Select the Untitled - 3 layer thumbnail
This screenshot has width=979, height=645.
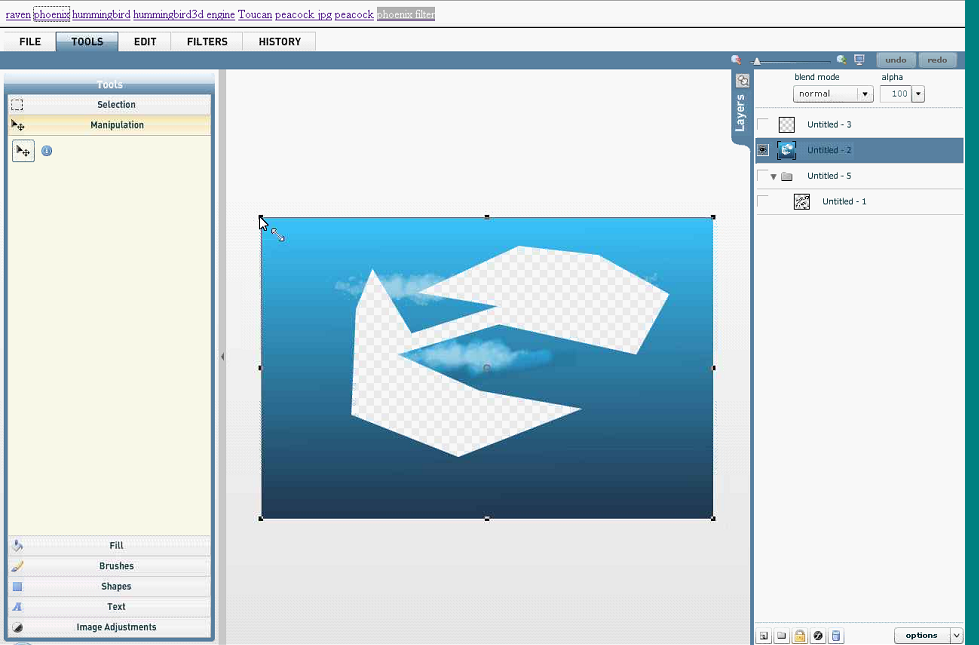coord(787,124)
